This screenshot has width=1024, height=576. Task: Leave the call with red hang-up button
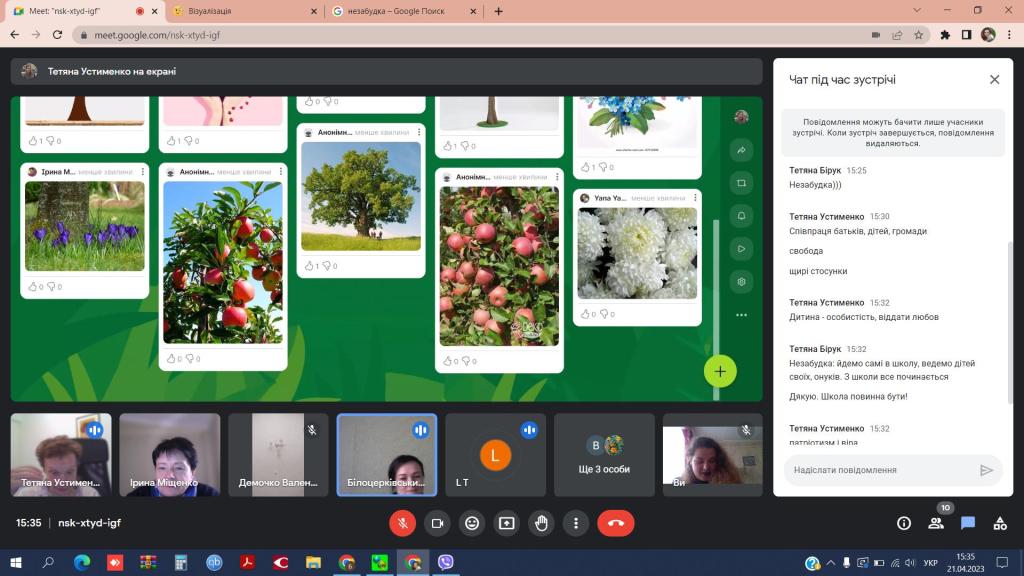coord(615,523)
